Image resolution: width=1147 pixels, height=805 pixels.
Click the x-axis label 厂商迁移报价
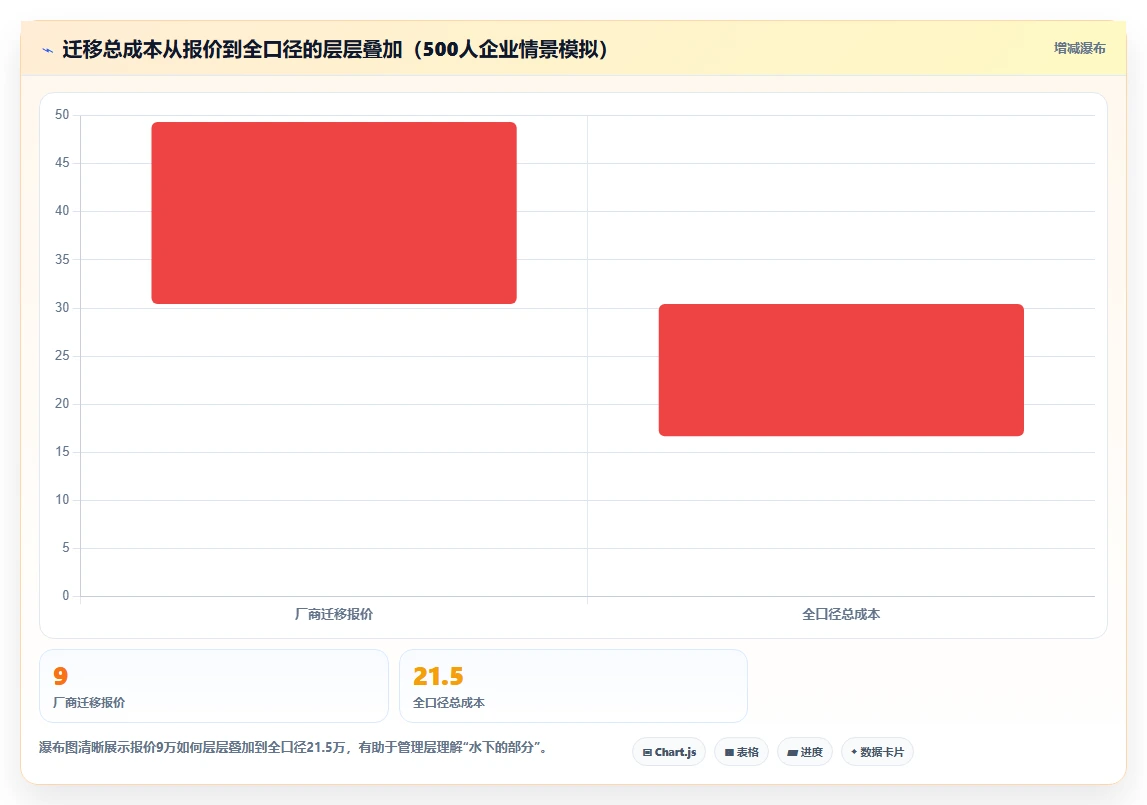pos(334,614)
